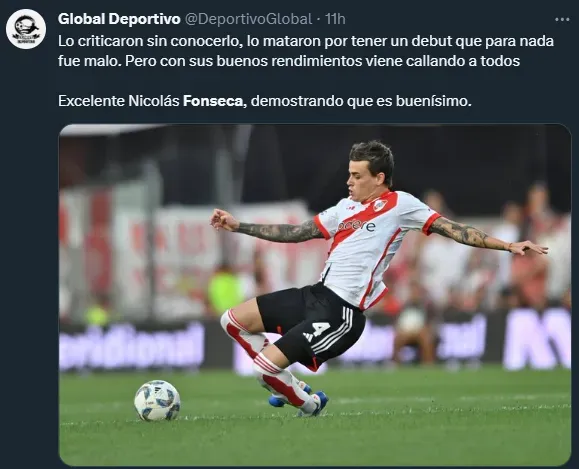Click the blurred advertising board behind the ball
The width and height of the screenshot is (579, 469).
(x=131, y=347)
